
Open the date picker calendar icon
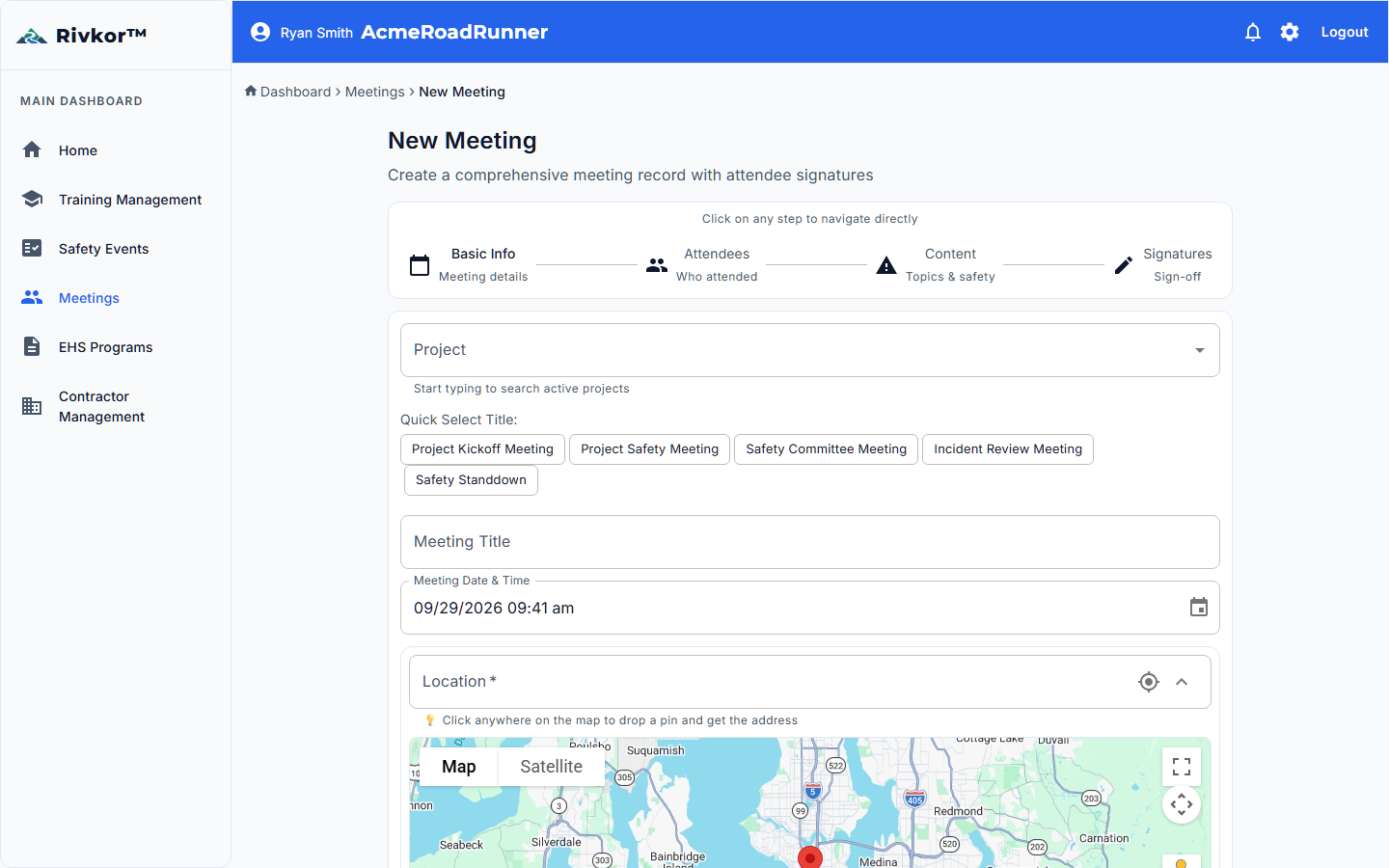1199,607
